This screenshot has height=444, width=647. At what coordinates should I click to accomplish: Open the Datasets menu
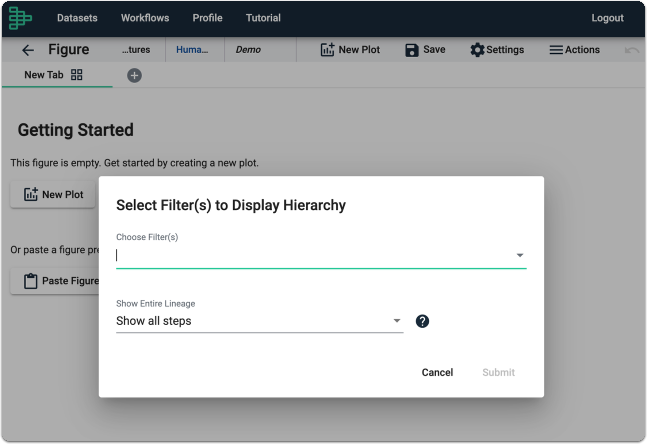pos(77,18)
